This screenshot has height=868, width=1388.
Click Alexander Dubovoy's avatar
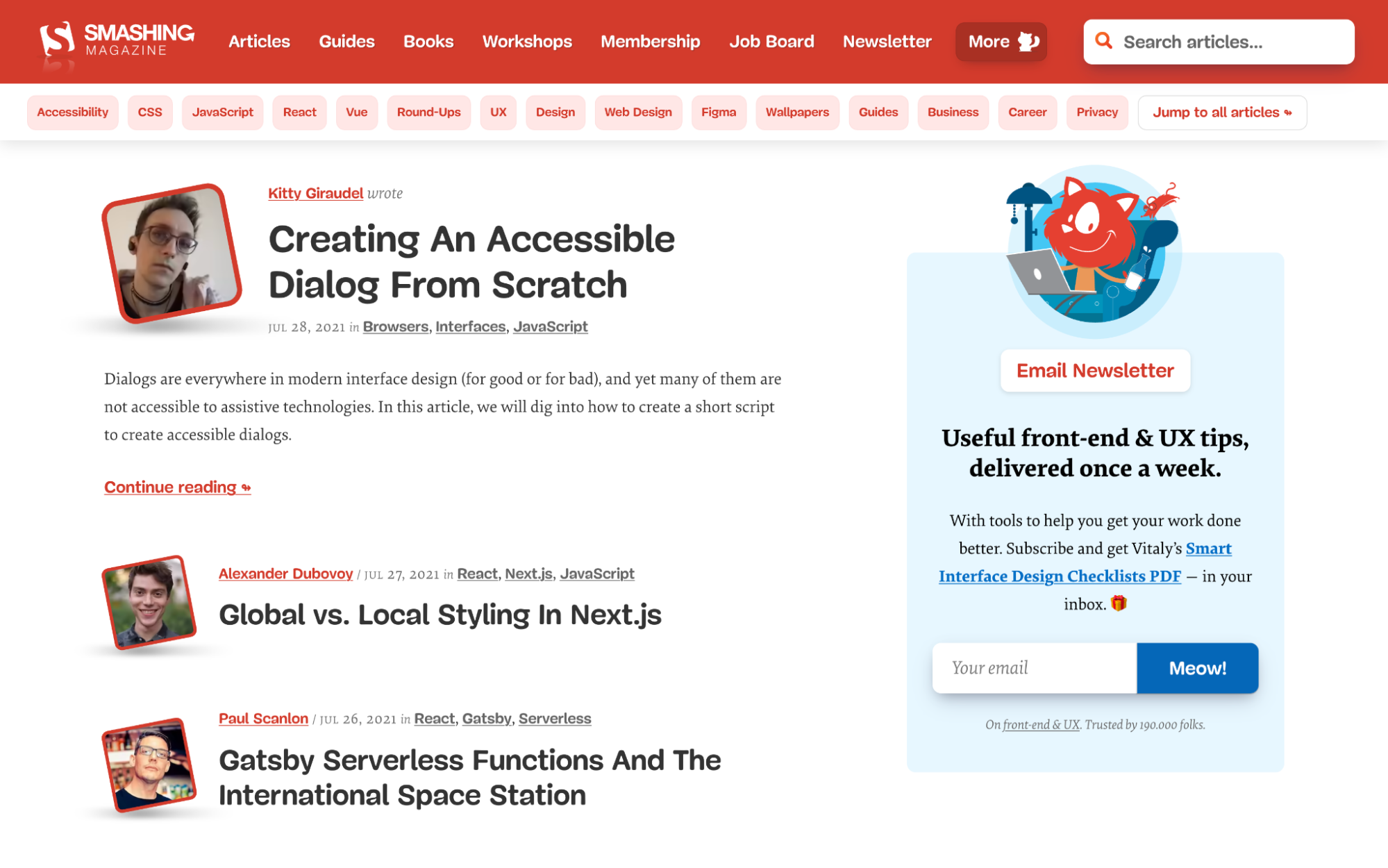149,601
